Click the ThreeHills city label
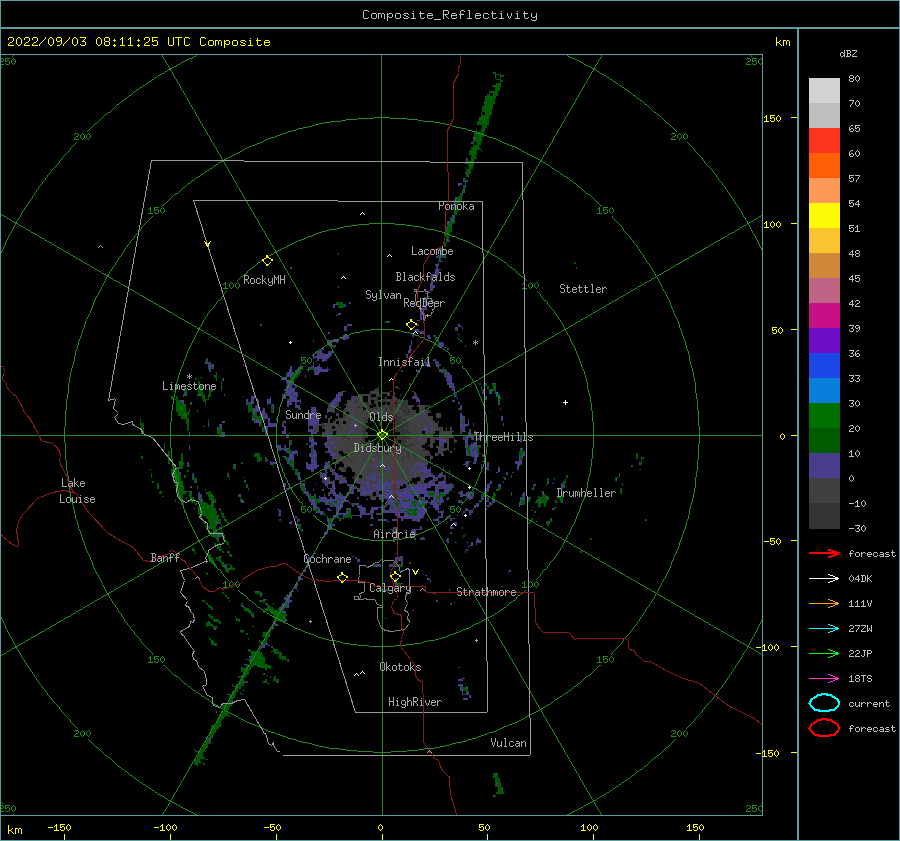Screen dimensions: 900x841 pos(503,437)
